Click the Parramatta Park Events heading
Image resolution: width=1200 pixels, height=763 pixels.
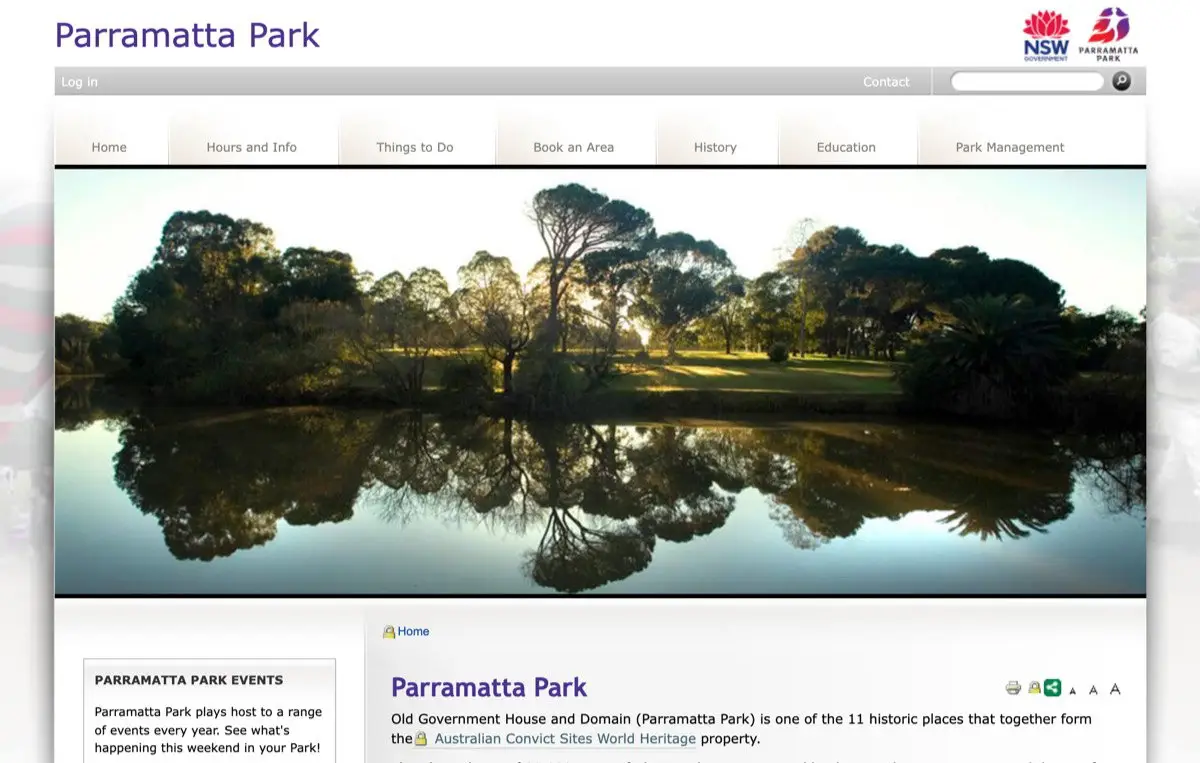click(189, 680)
